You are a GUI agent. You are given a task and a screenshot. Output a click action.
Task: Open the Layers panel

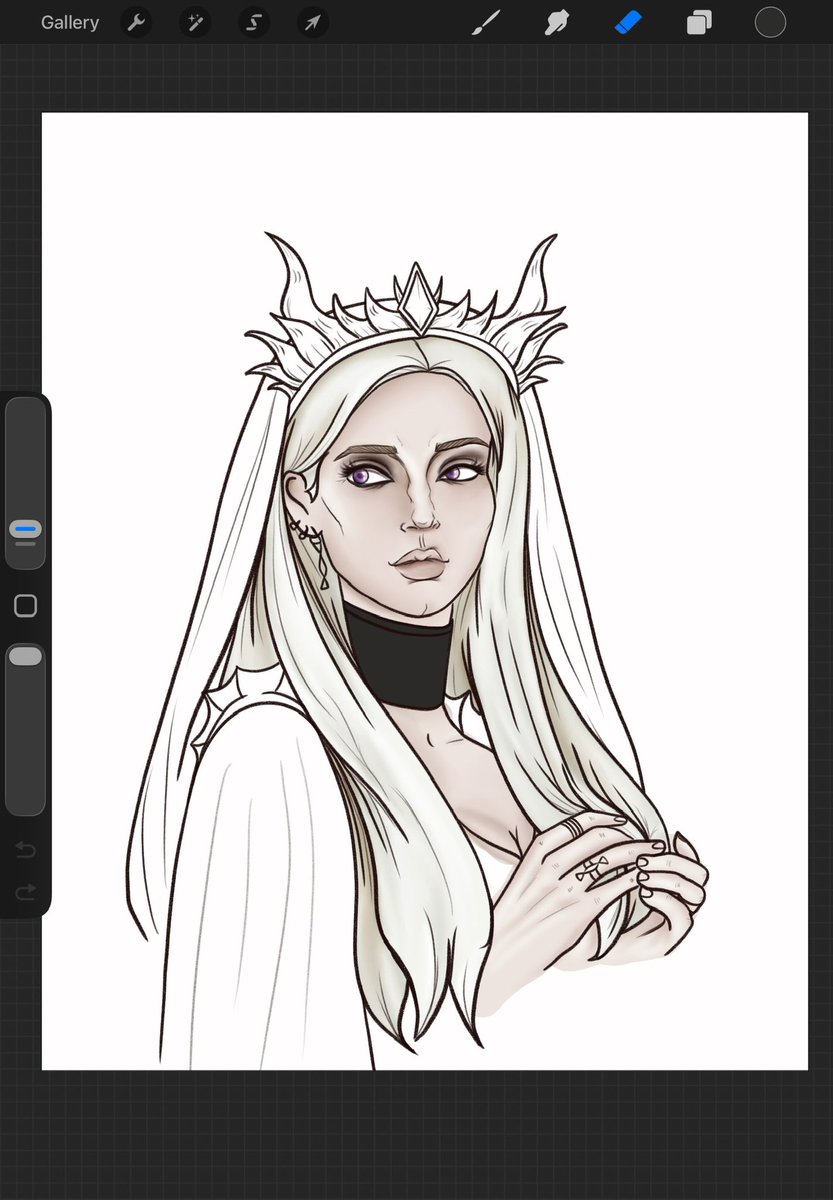point(699,22)
